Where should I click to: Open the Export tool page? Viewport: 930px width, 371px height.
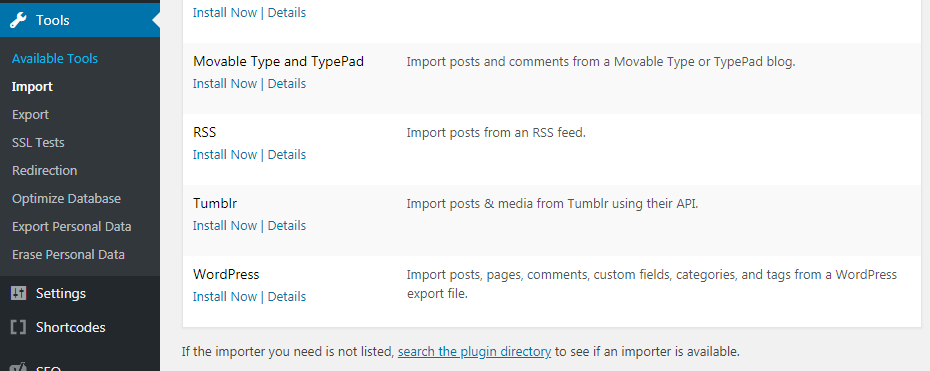30,114
